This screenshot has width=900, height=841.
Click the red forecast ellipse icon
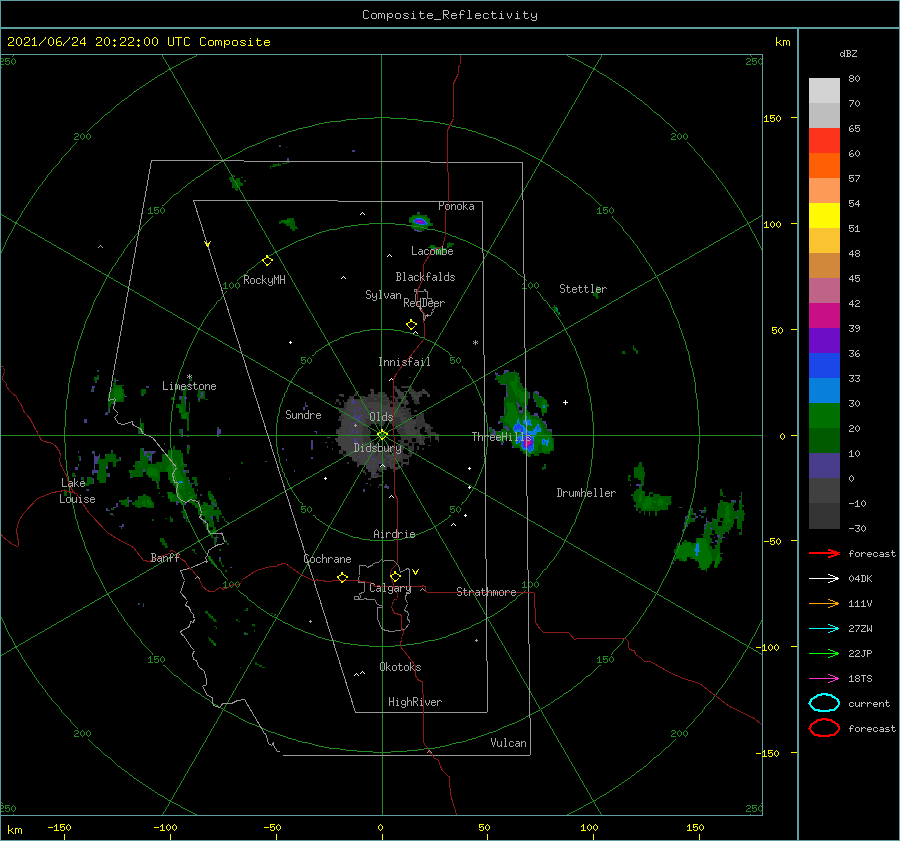(x=824, y=728)
